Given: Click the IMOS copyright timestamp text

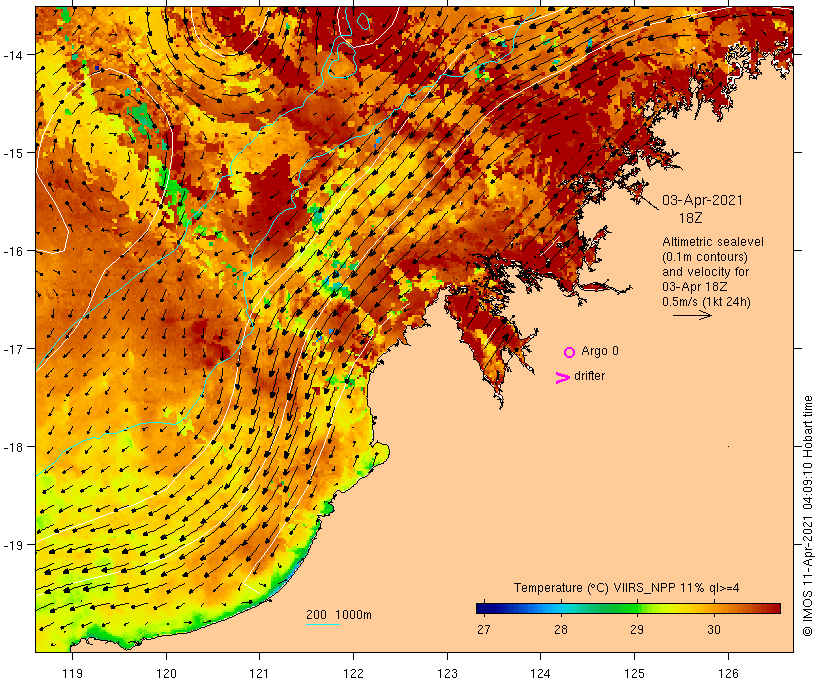Looking at the screenshot, I should pos(807,516).
